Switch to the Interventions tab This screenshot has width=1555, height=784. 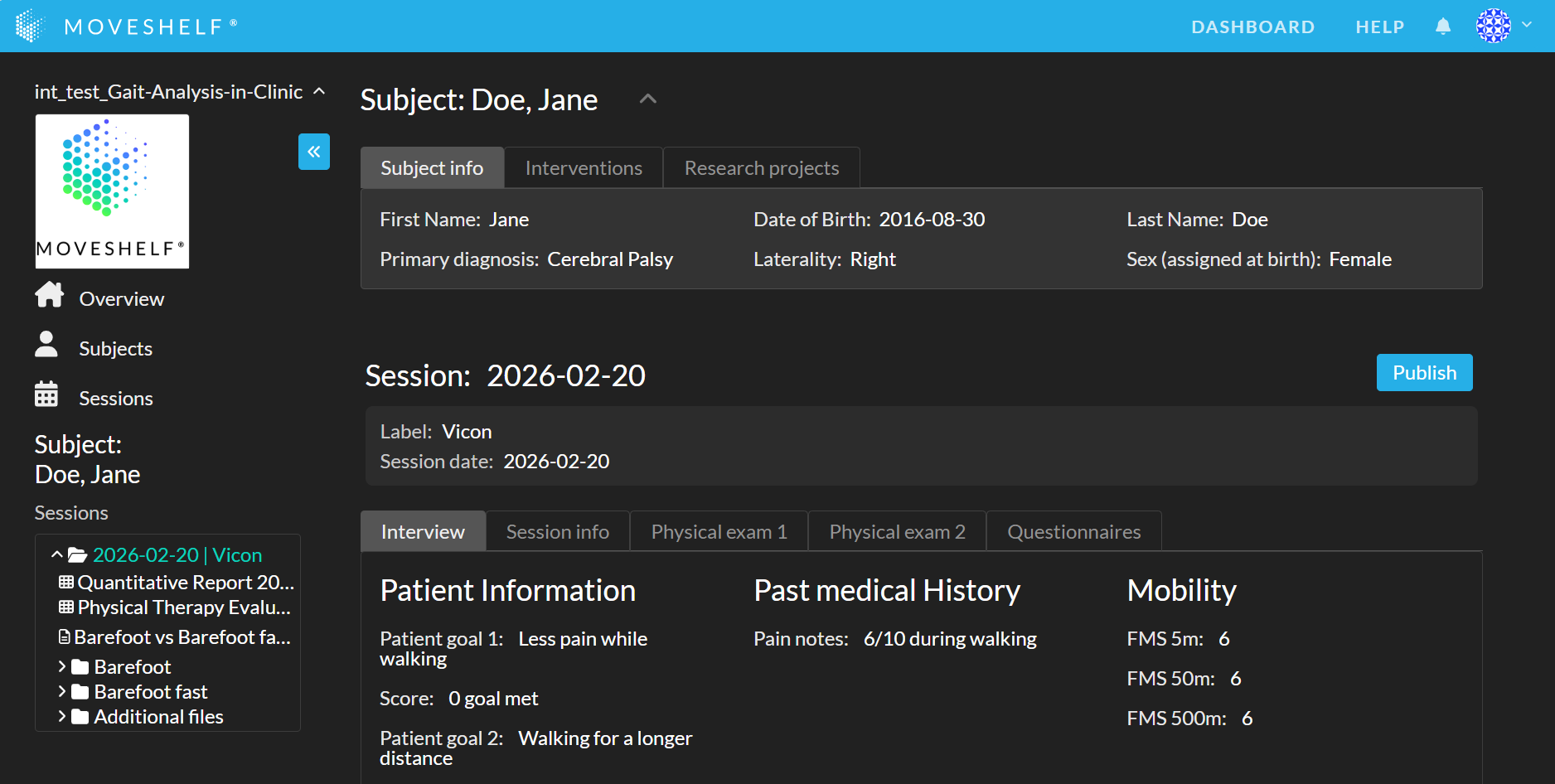point(583,168)
